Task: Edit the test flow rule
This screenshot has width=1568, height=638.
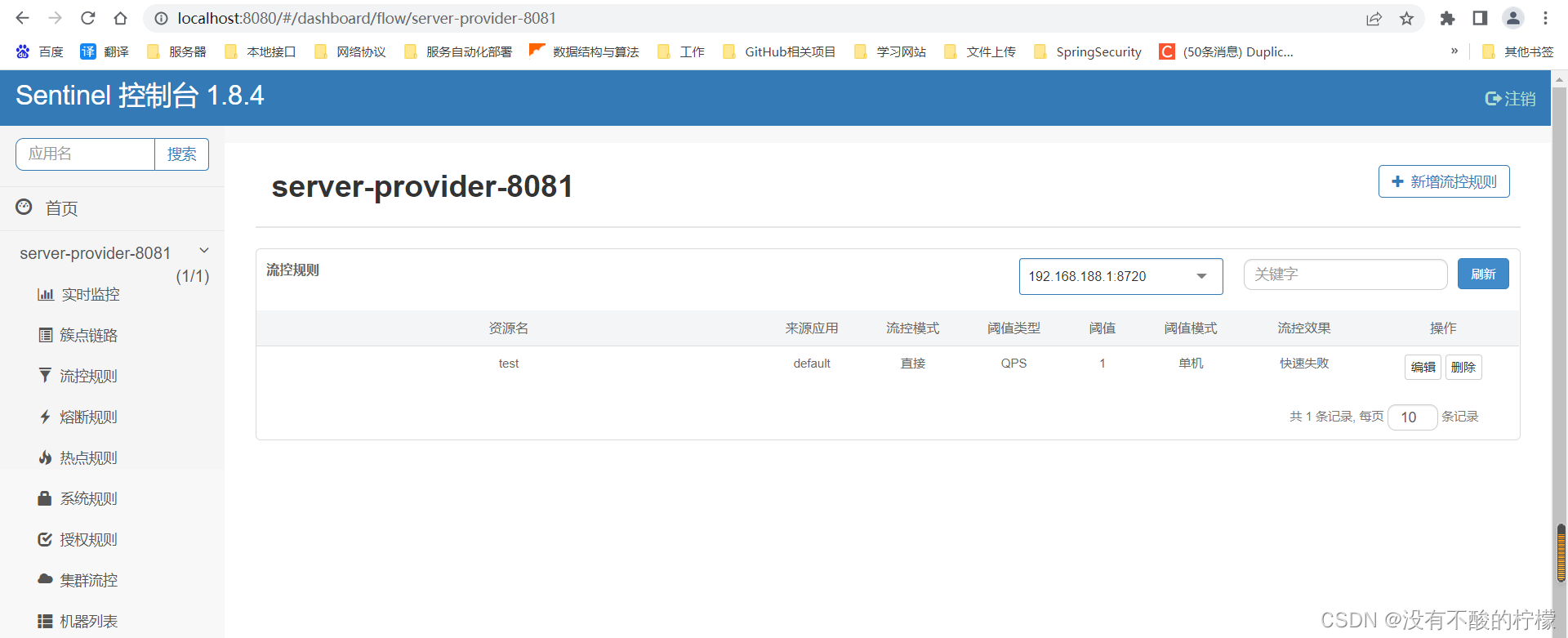Action: coord(1423,367)
